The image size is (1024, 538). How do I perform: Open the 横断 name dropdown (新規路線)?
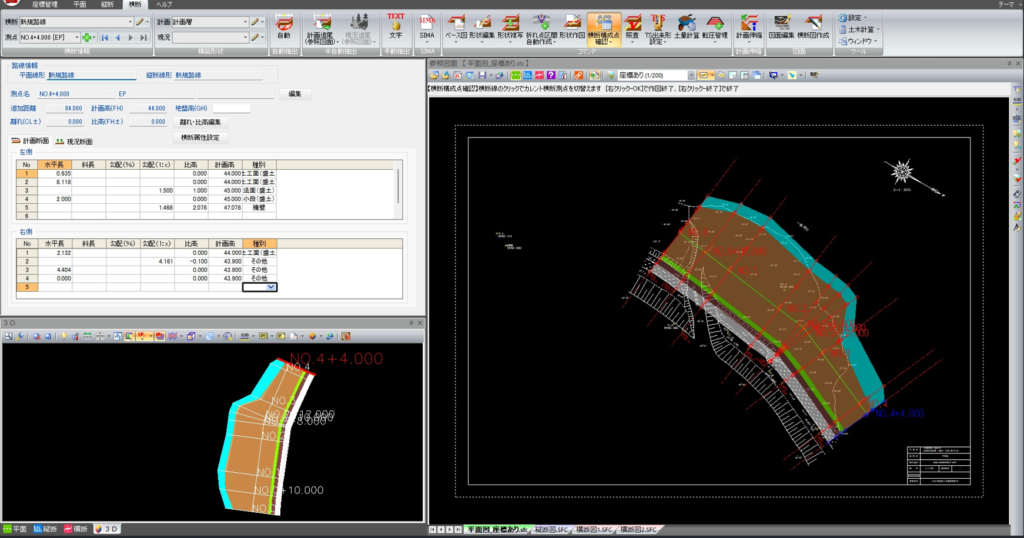pyautogui.click(x=130, y=21)
